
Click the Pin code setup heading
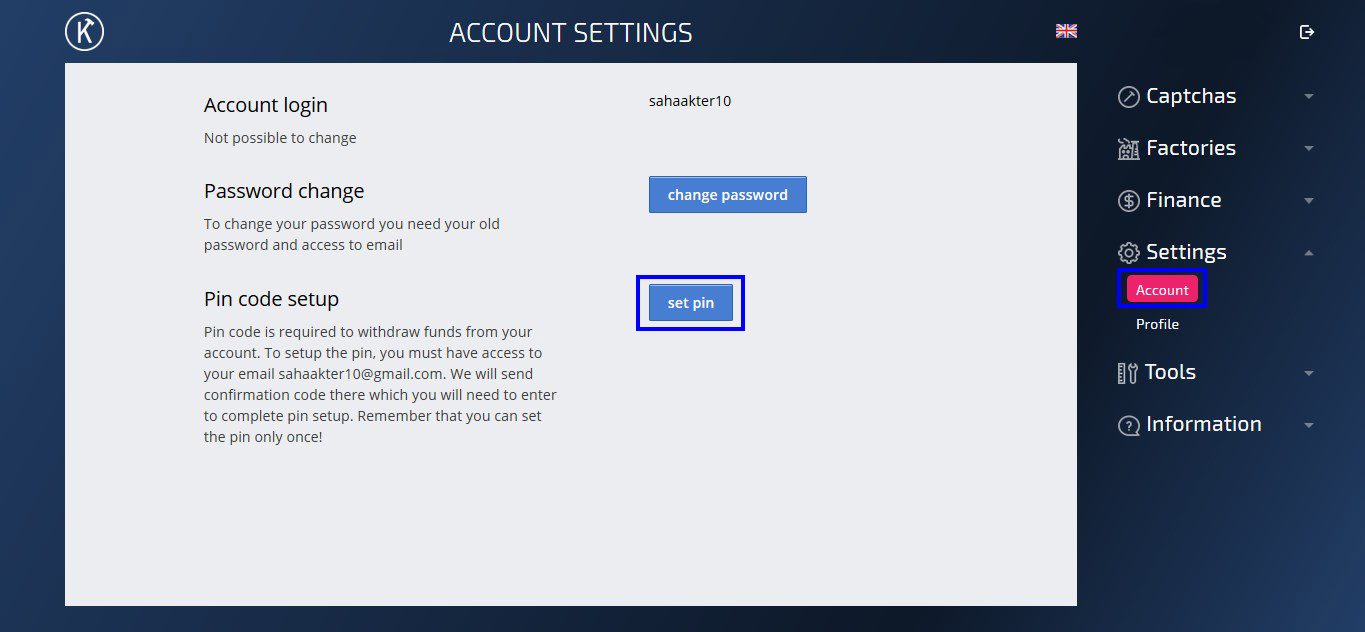point(271,299)
